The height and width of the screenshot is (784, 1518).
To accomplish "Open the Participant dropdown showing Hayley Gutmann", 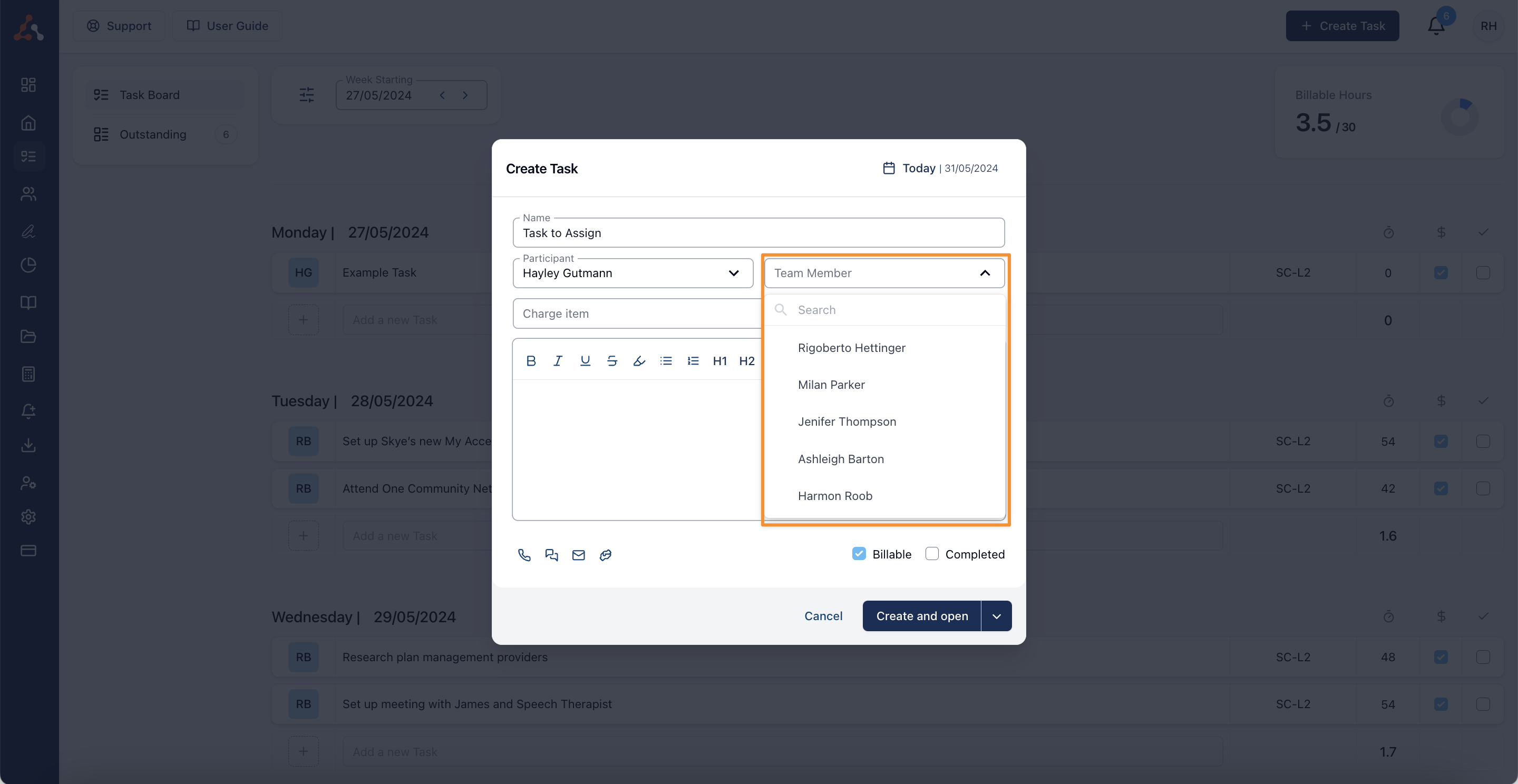I will [x=633, y=273].
